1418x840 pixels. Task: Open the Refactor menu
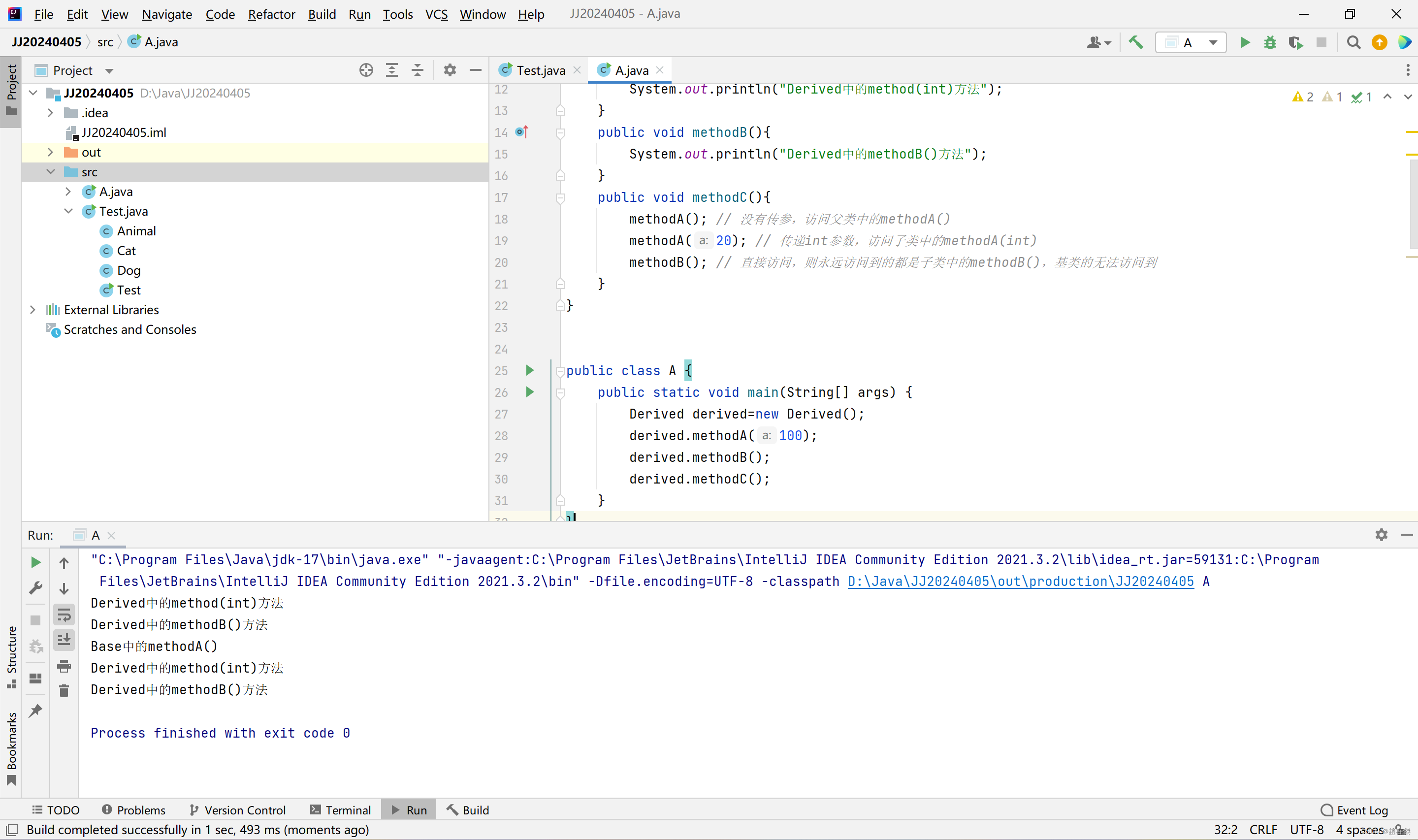(271, 14)
